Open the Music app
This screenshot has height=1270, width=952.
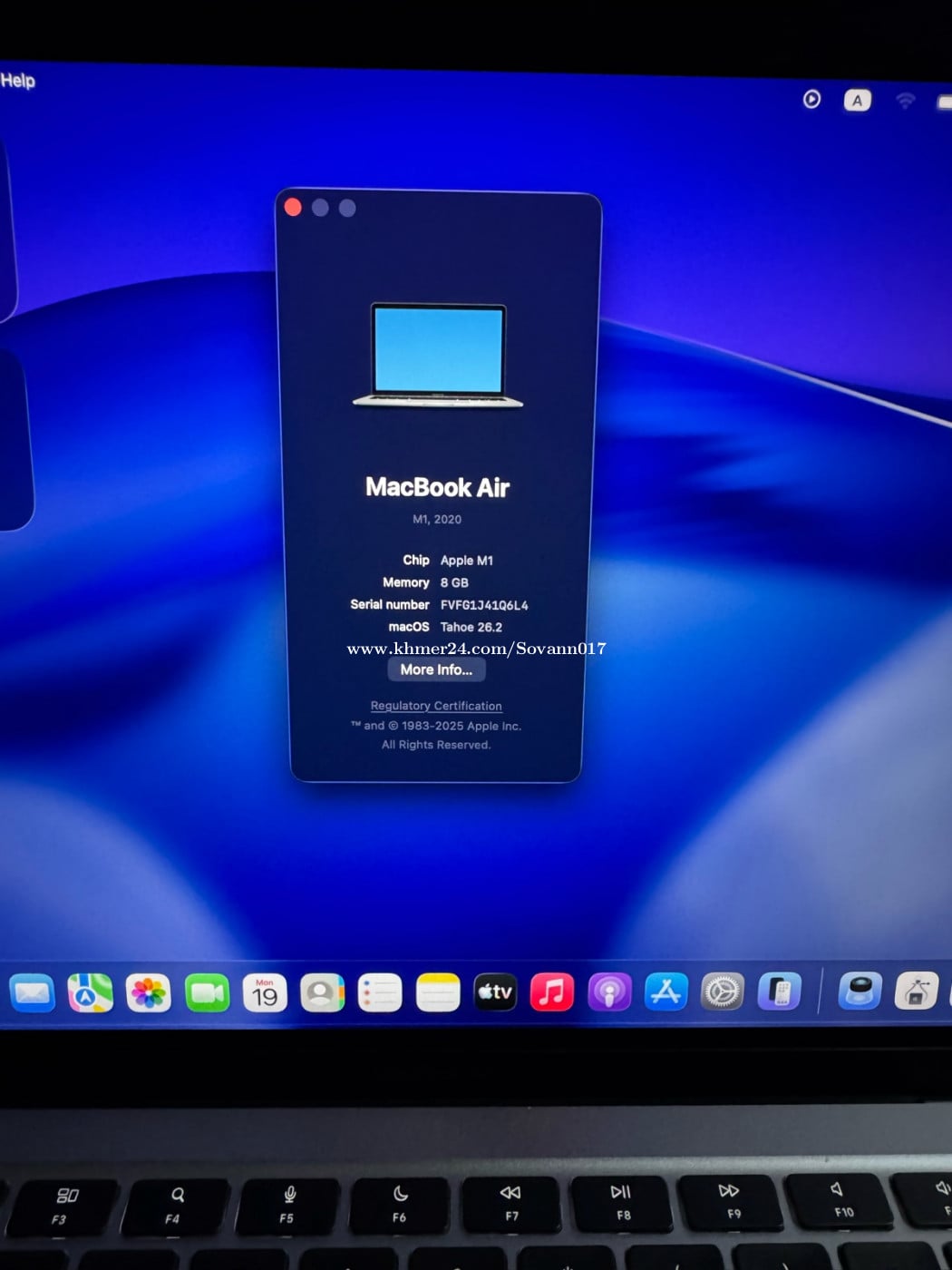point(552,992)
